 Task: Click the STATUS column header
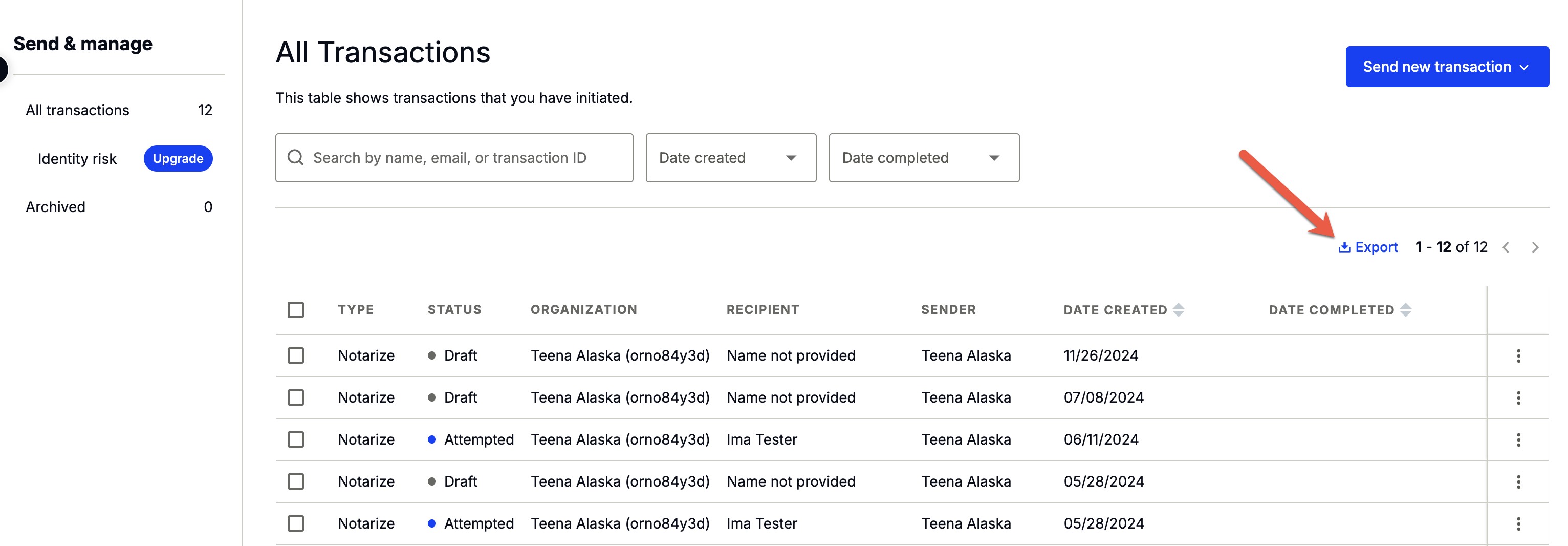coord(454,309)
